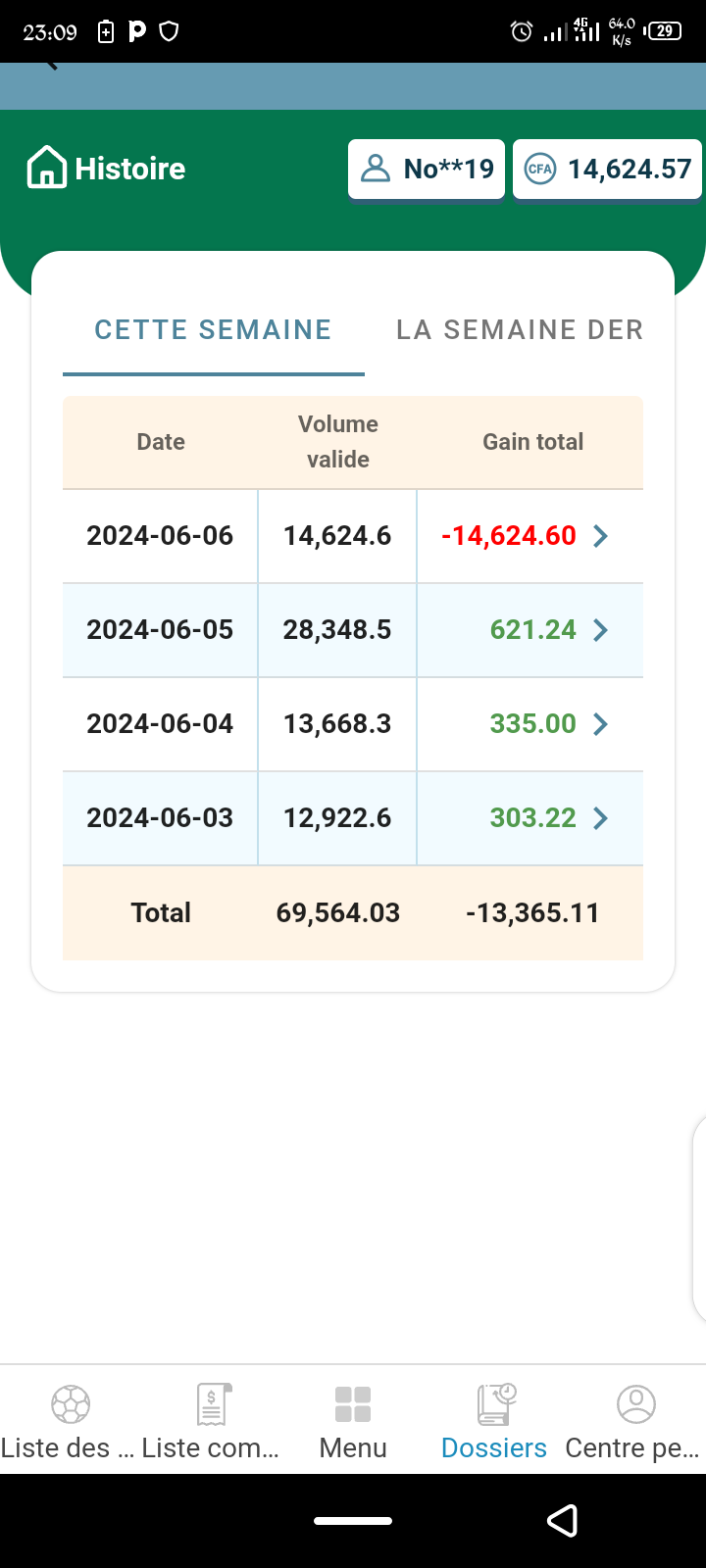Expand details for 335.00 gain chevron
706x1568 pixels.
pos(601,724)
